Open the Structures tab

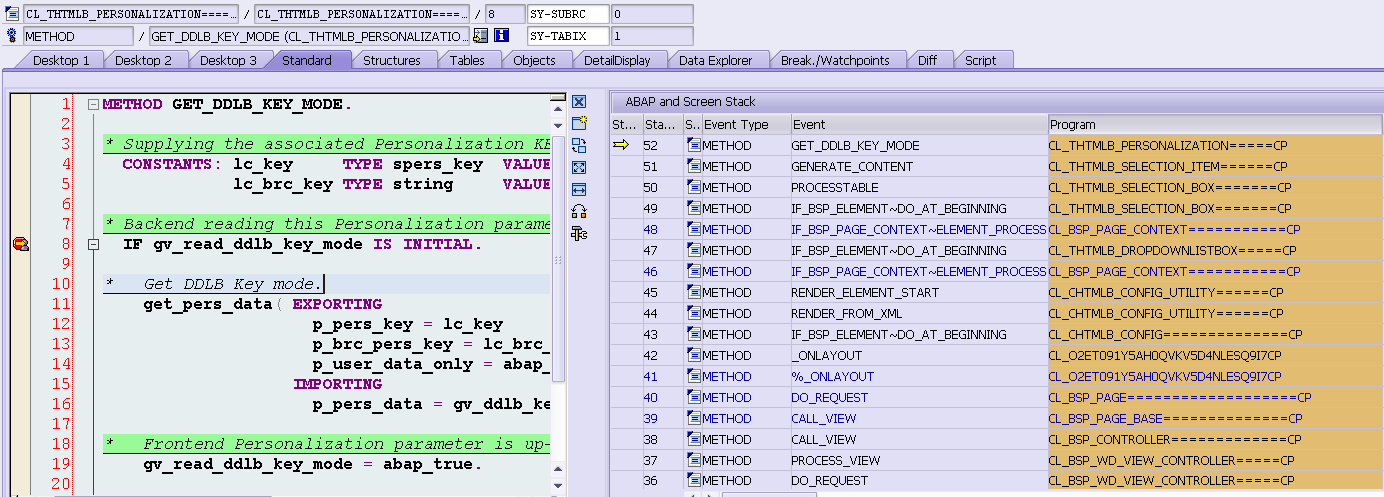392,60
